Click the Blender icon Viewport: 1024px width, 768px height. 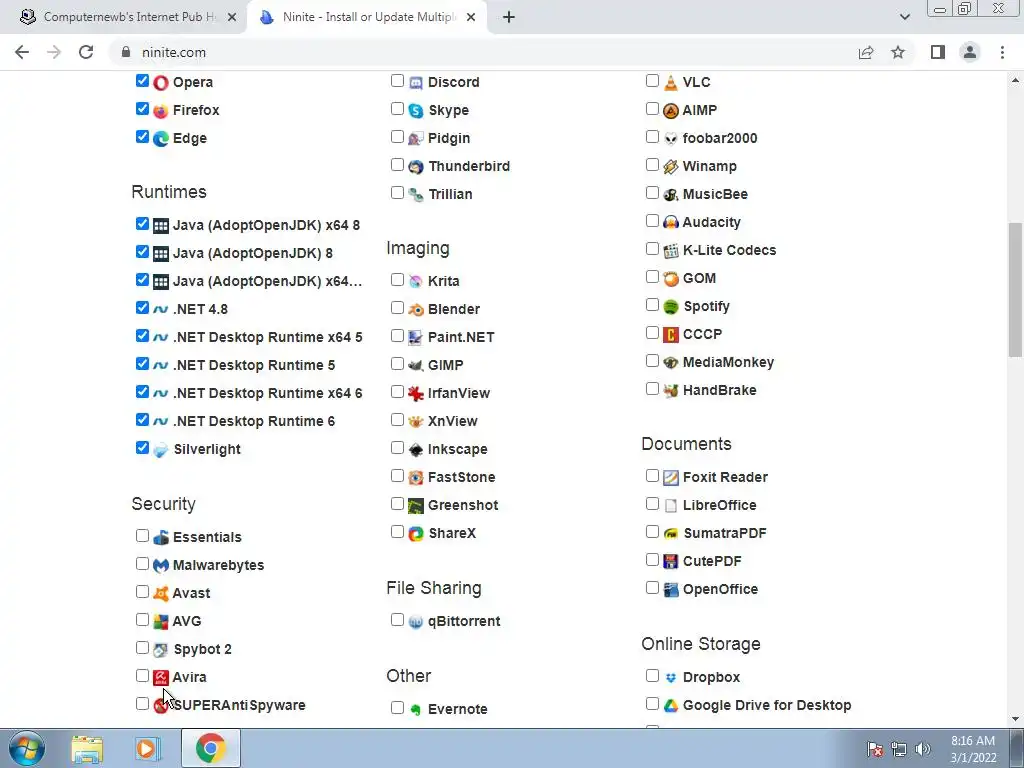(416, 310)
